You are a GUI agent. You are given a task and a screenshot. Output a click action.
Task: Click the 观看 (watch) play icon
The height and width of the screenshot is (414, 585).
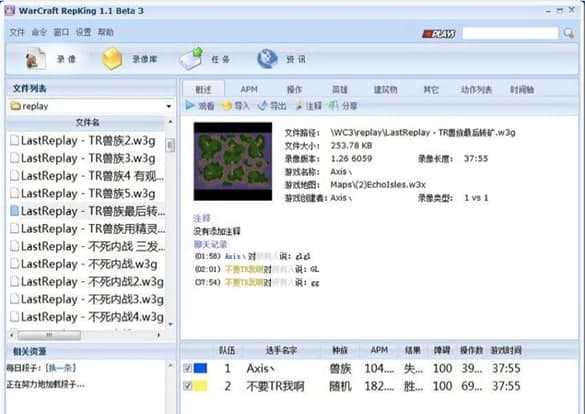click(x=190, y=106)
